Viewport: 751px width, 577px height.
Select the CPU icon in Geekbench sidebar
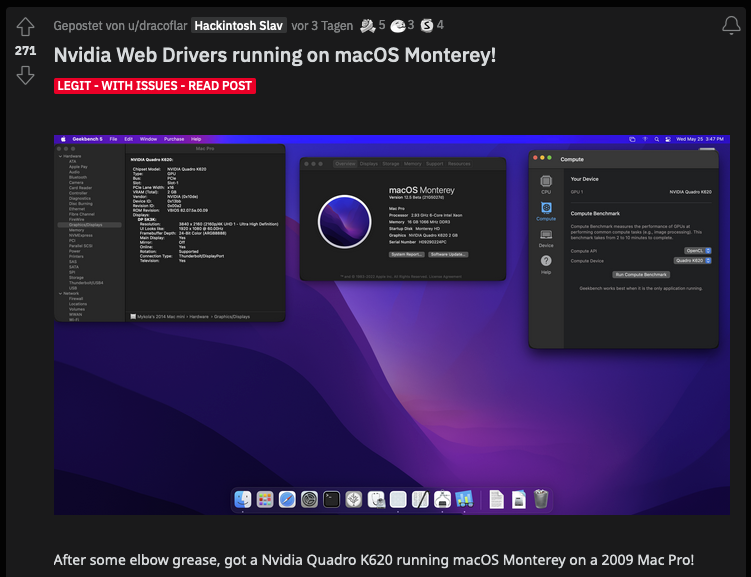tap(546, 182)
